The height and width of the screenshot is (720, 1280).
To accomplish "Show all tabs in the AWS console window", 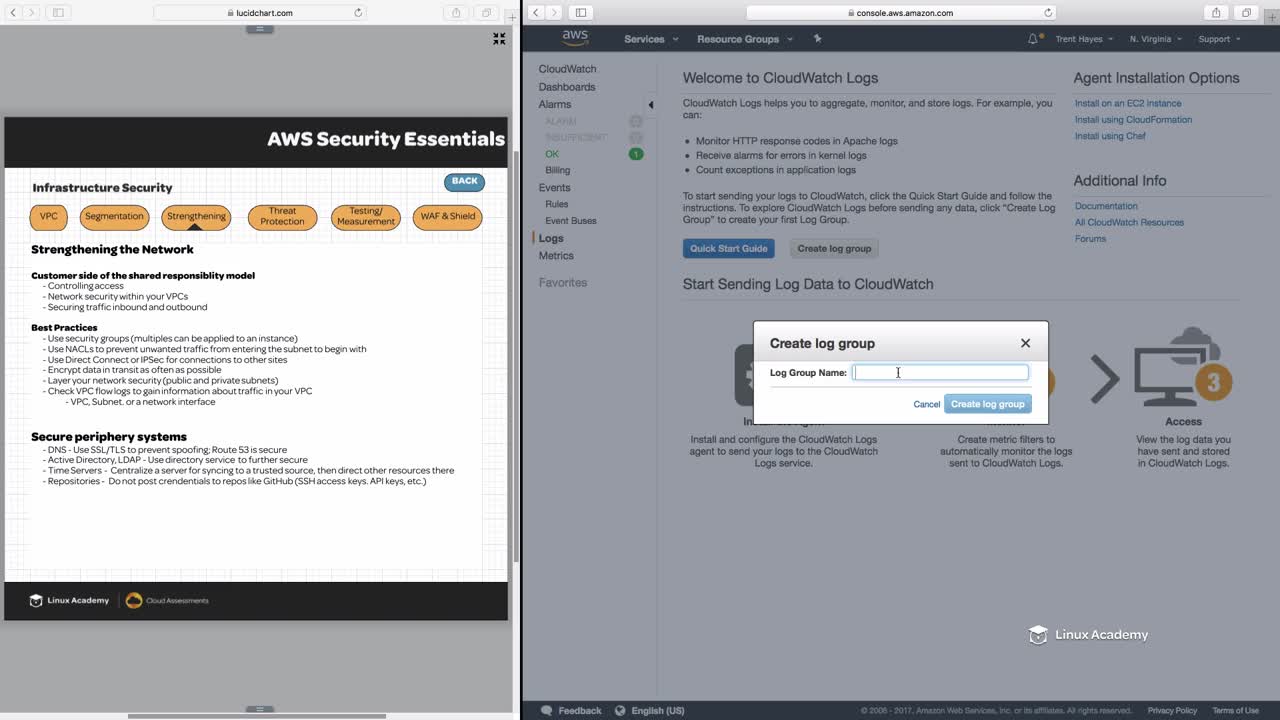I will (1246, 13).
